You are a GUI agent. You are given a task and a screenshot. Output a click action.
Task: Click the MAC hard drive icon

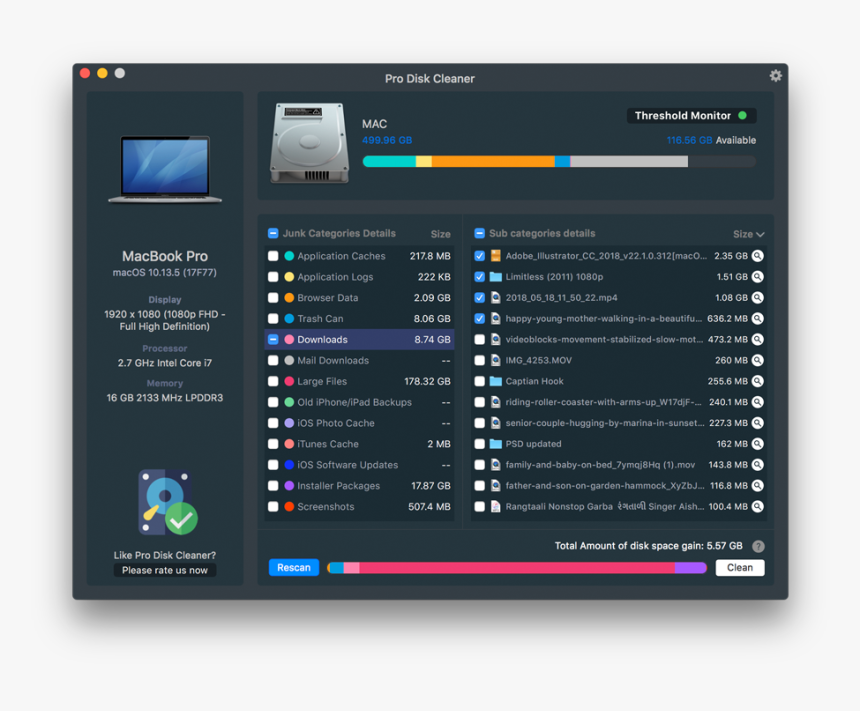[x=309, y=143]
